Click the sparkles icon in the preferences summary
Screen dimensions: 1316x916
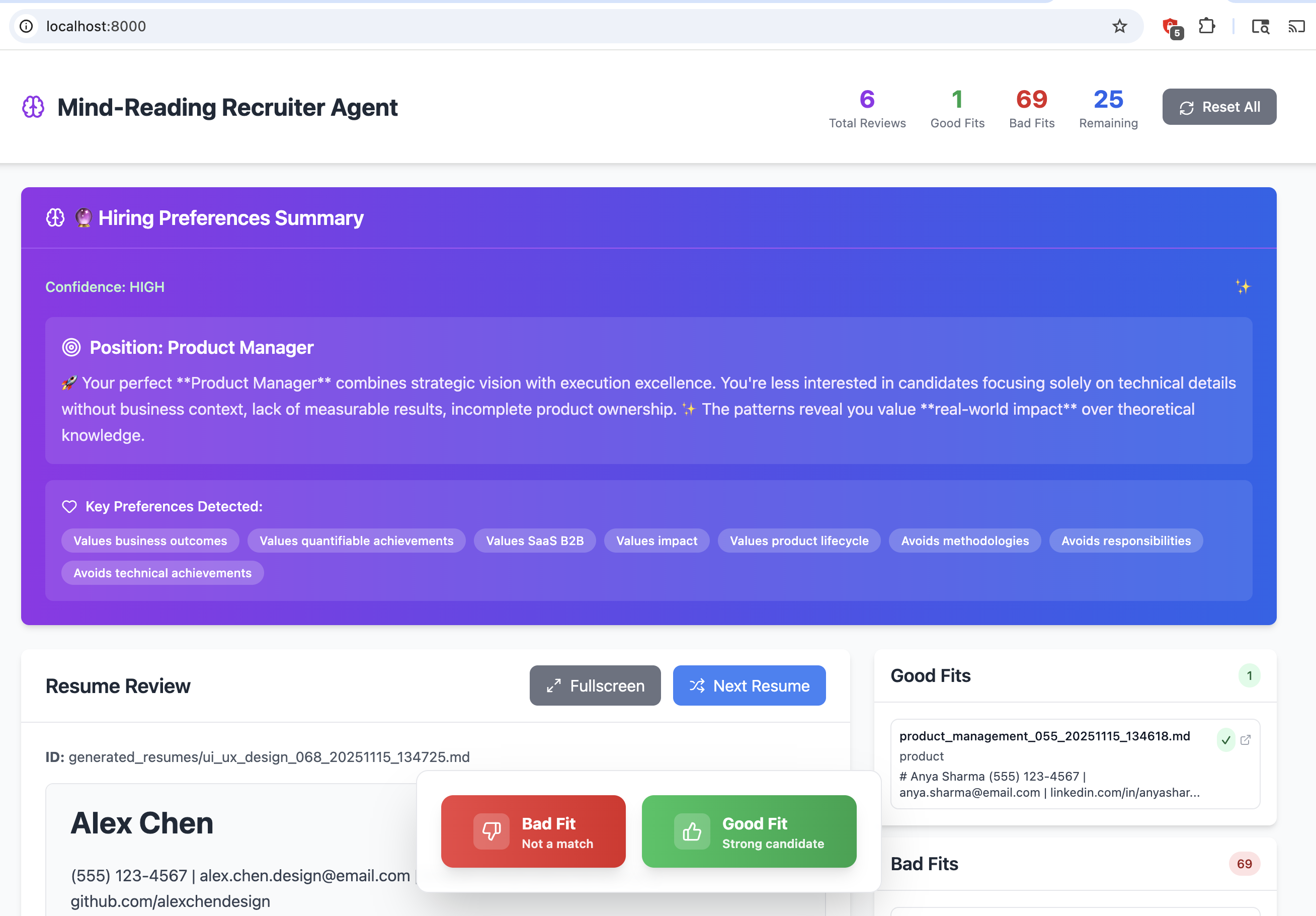1242,287
